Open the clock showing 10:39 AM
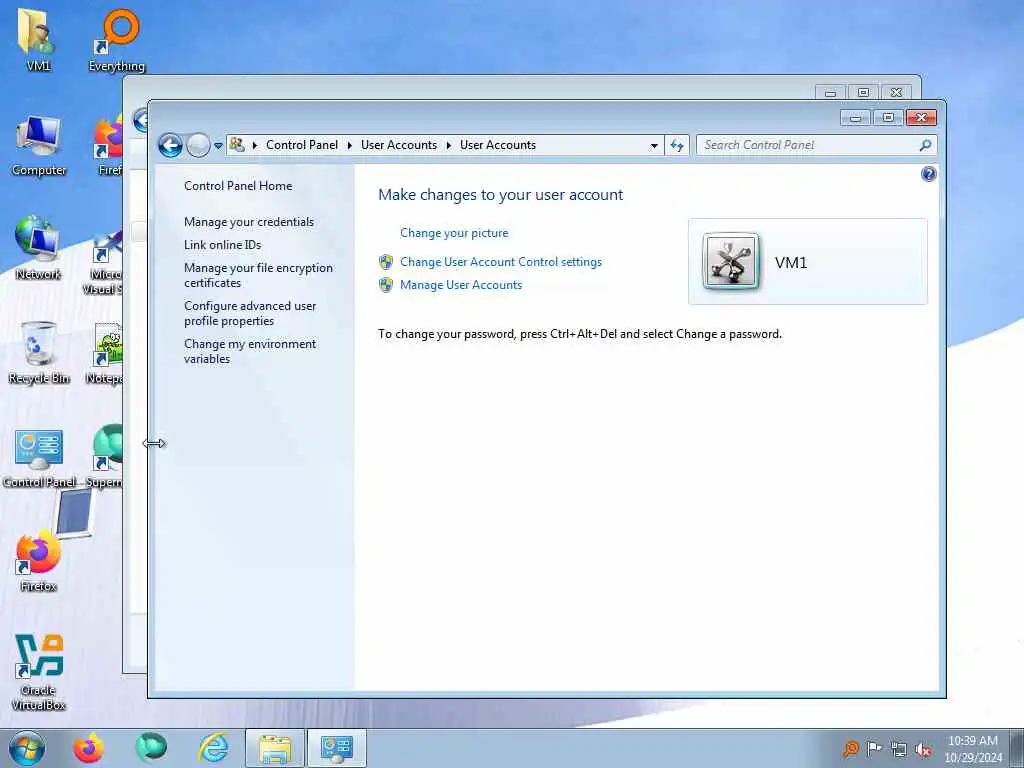Image resolution: width=1024 pixels, height=768 pixels. tap(972, 749)
